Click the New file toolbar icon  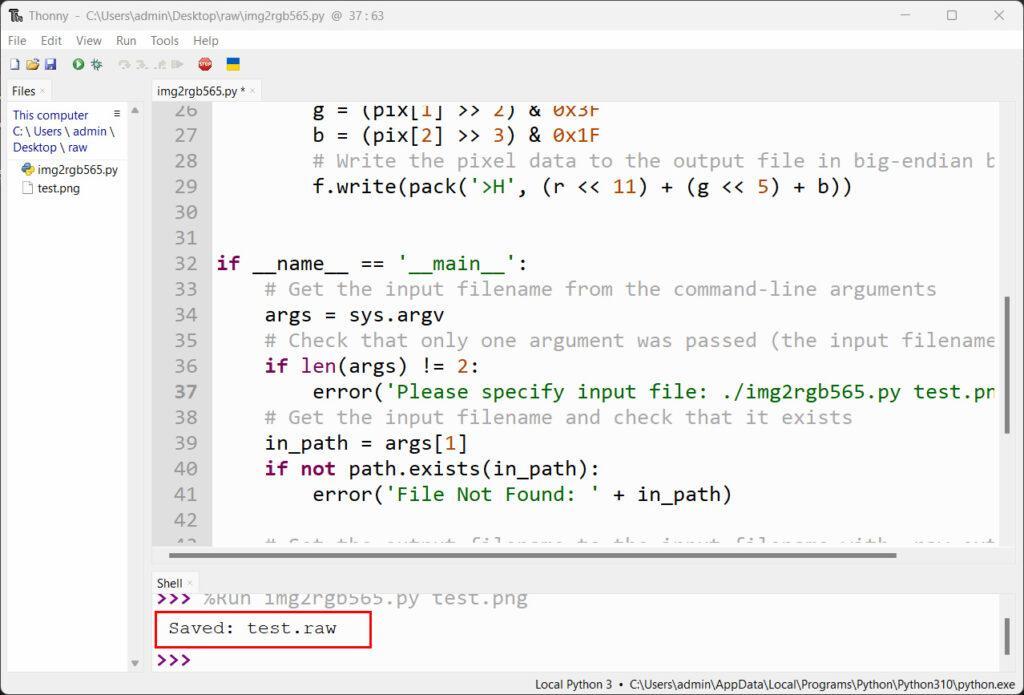15,64
